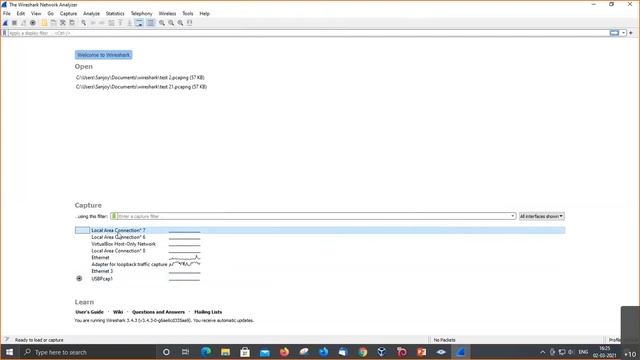The width and height of the screenshot is (640, 360).
Task: Open recent file test 2.pcapng
Action: tap(140, 78)
